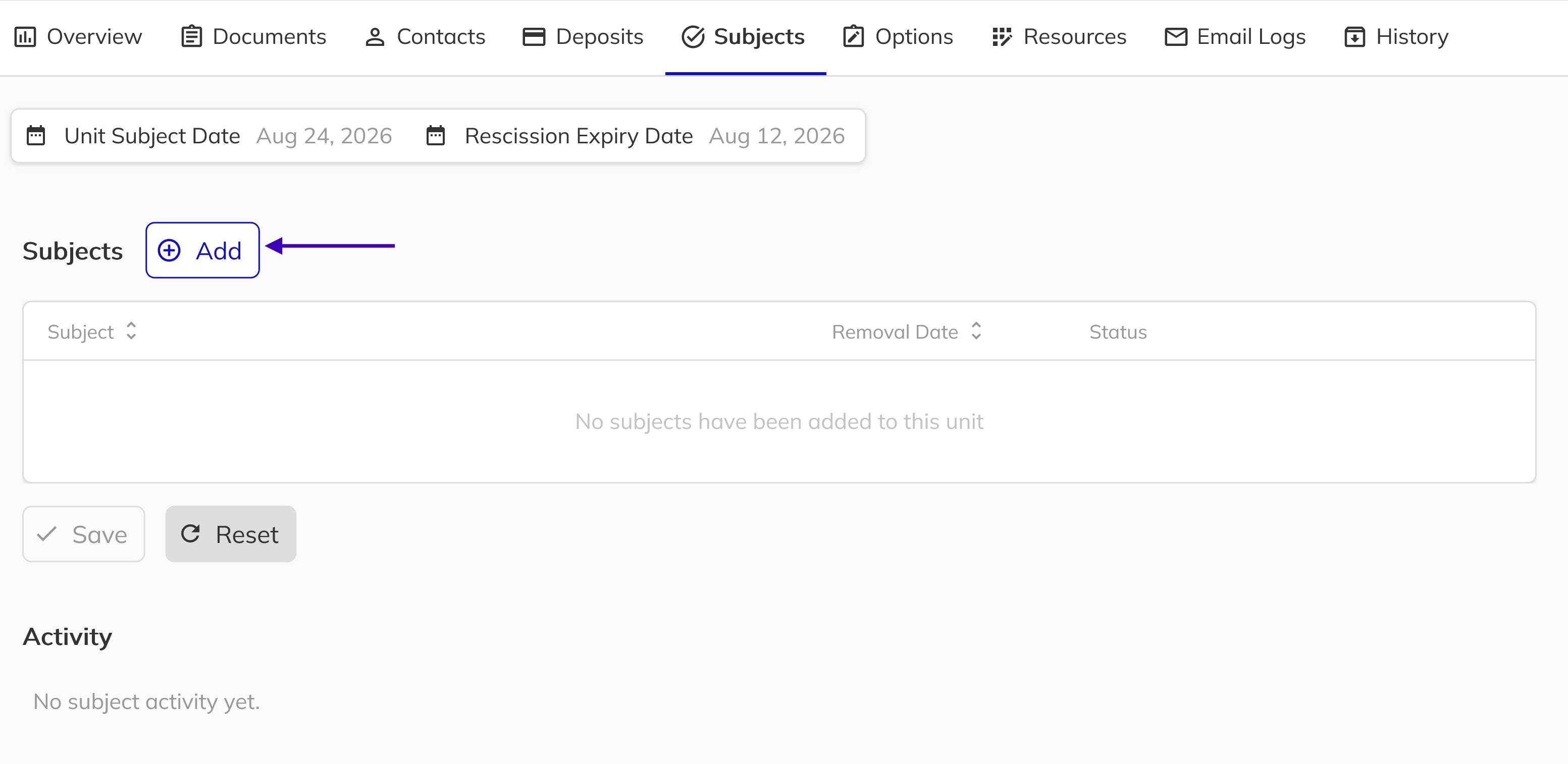Open the Resources tab

click(1059, 37)
